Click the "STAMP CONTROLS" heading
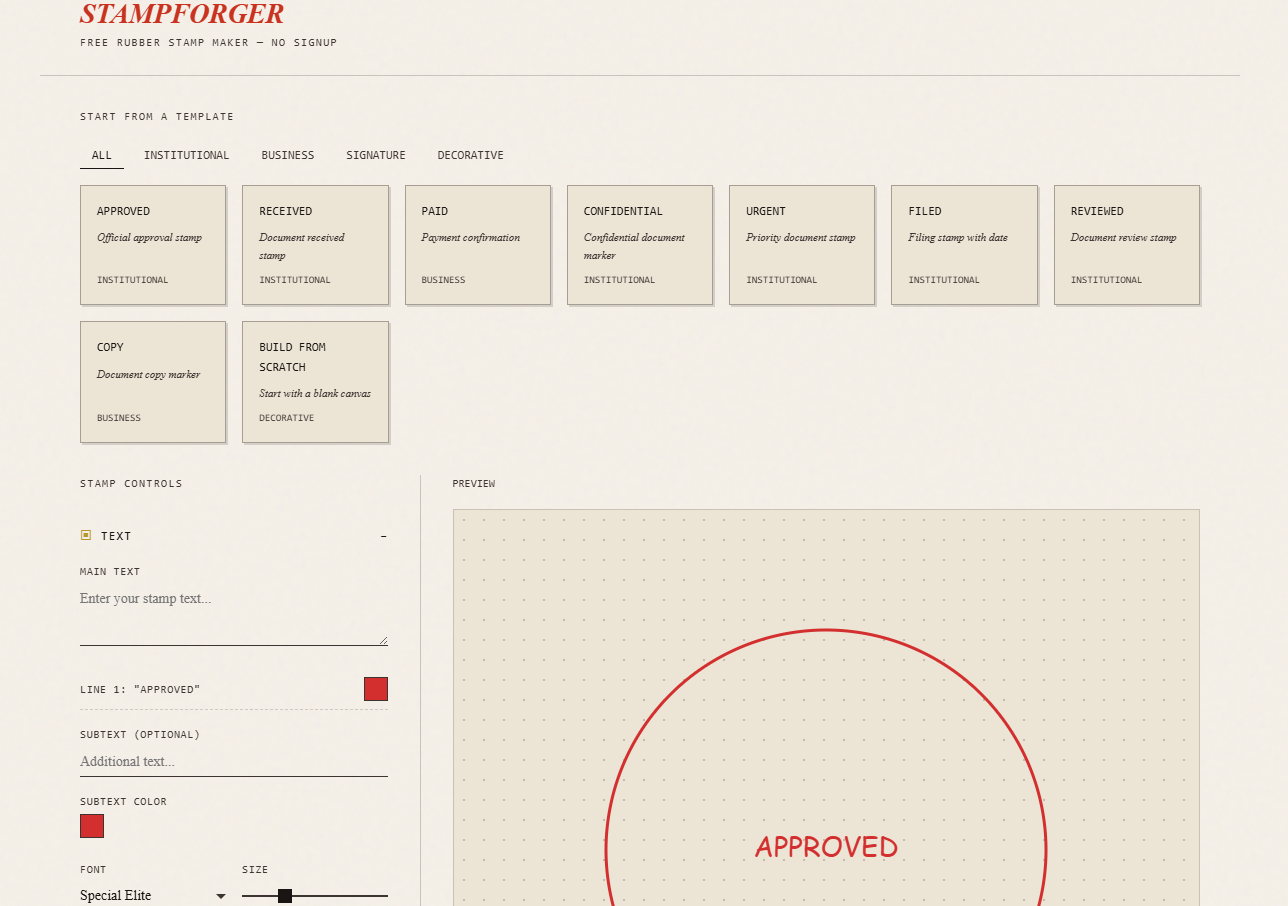The image size is (1288, 906). pos(131,484)
